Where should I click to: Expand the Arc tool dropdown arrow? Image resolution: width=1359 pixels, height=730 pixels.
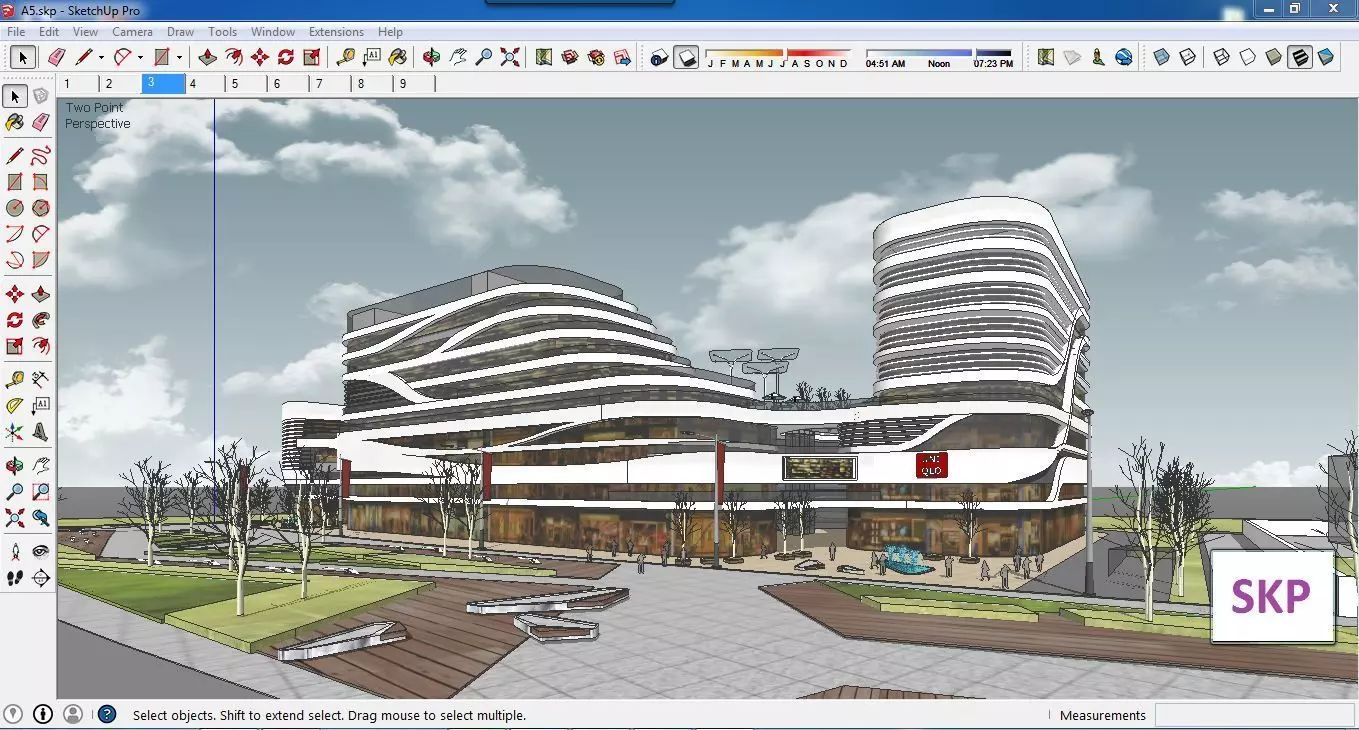[x=140, y=58]
